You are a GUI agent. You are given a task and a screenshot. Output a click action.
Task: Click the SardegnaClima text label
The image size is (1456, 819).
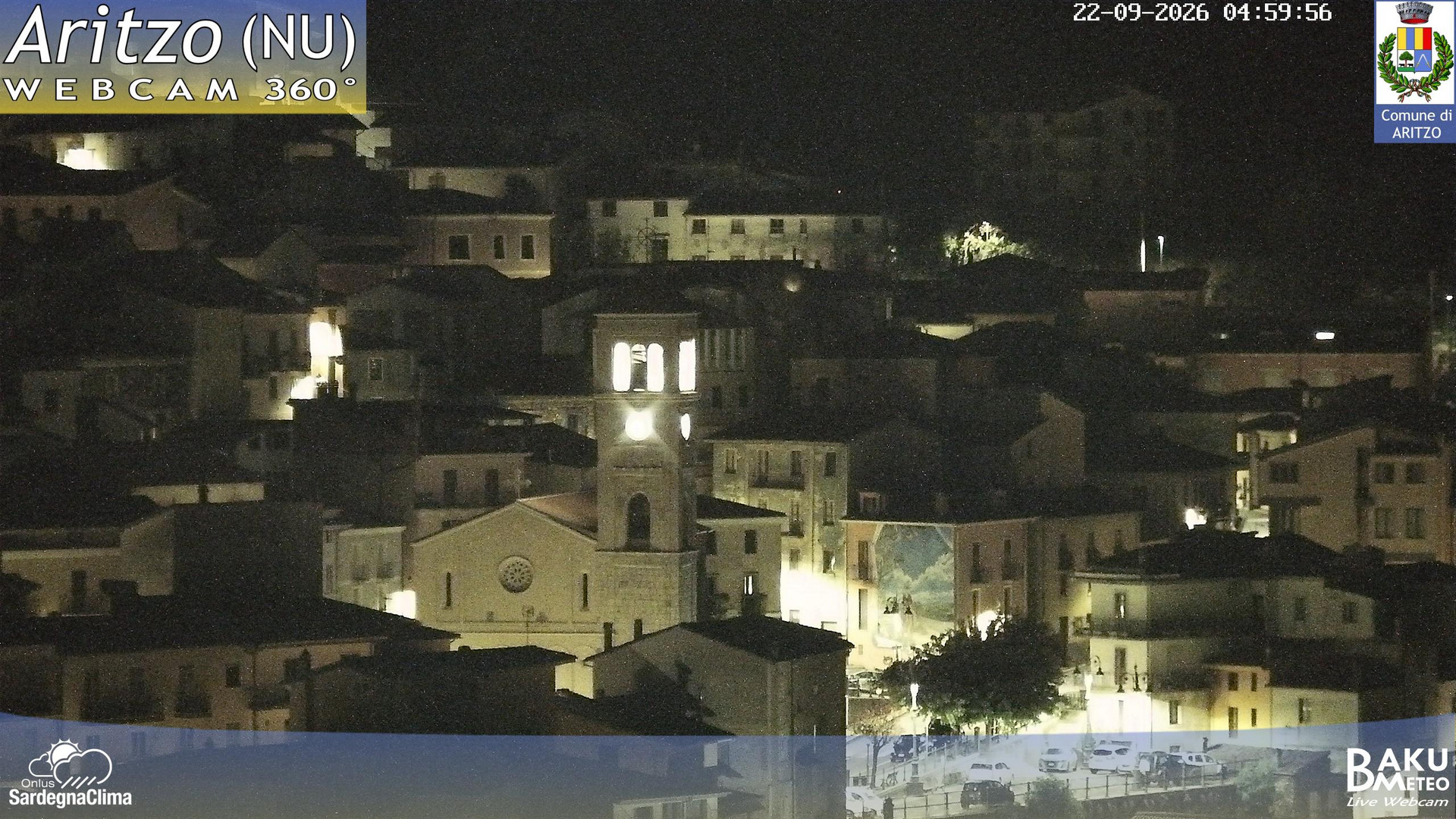click(70, 798)
